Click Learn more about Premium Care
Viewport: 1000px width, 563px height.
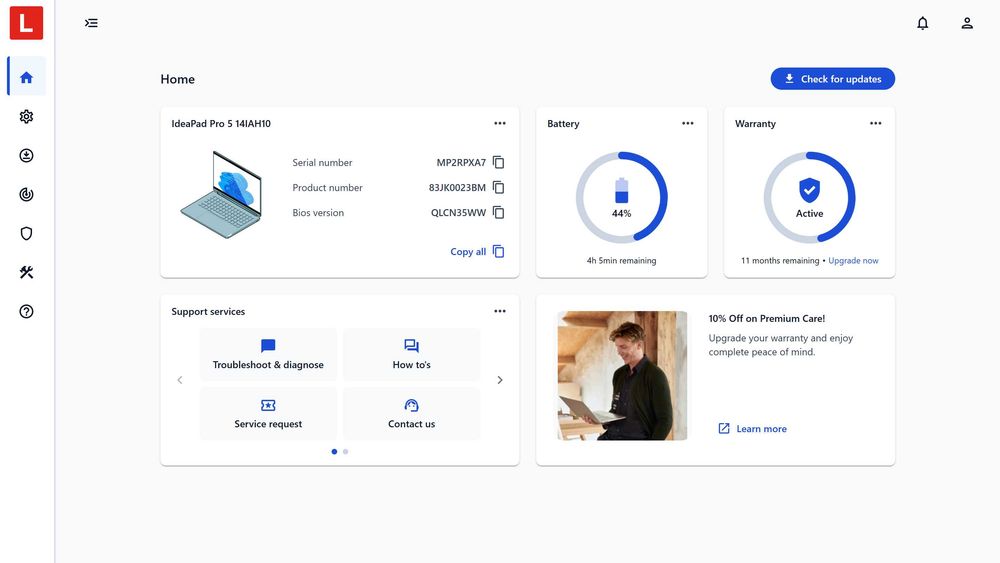(x=753, y=428)
